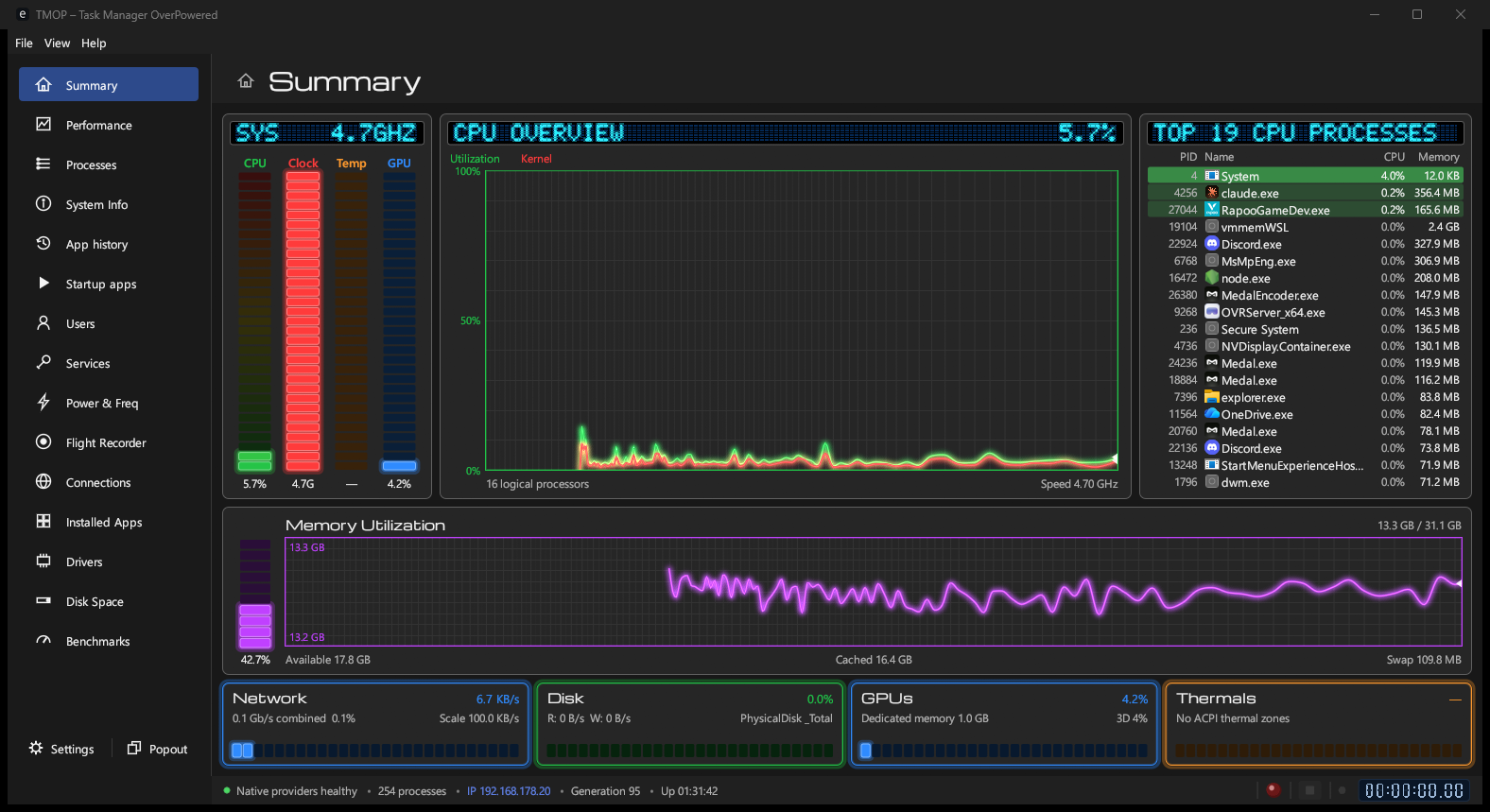Click the home icon beside Summary heading
The image size is (1490, 812).
point(246,81)
